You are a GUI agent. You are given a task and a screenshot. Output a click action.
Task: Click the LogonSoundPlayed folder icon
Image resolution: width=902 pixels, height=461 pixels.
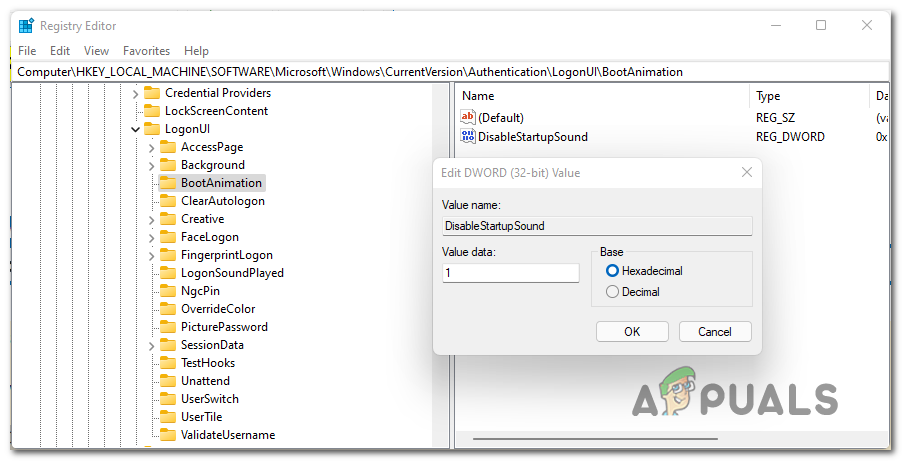point(168,273)
